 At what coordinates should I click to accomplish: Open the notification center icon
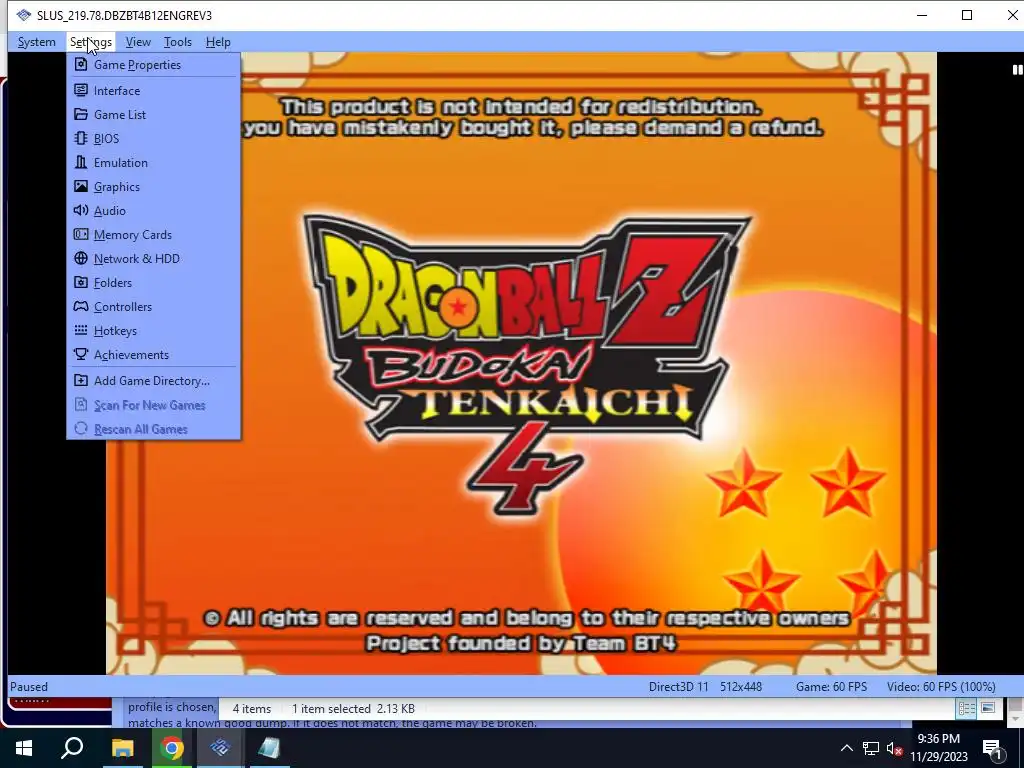(x=993, y=748)
